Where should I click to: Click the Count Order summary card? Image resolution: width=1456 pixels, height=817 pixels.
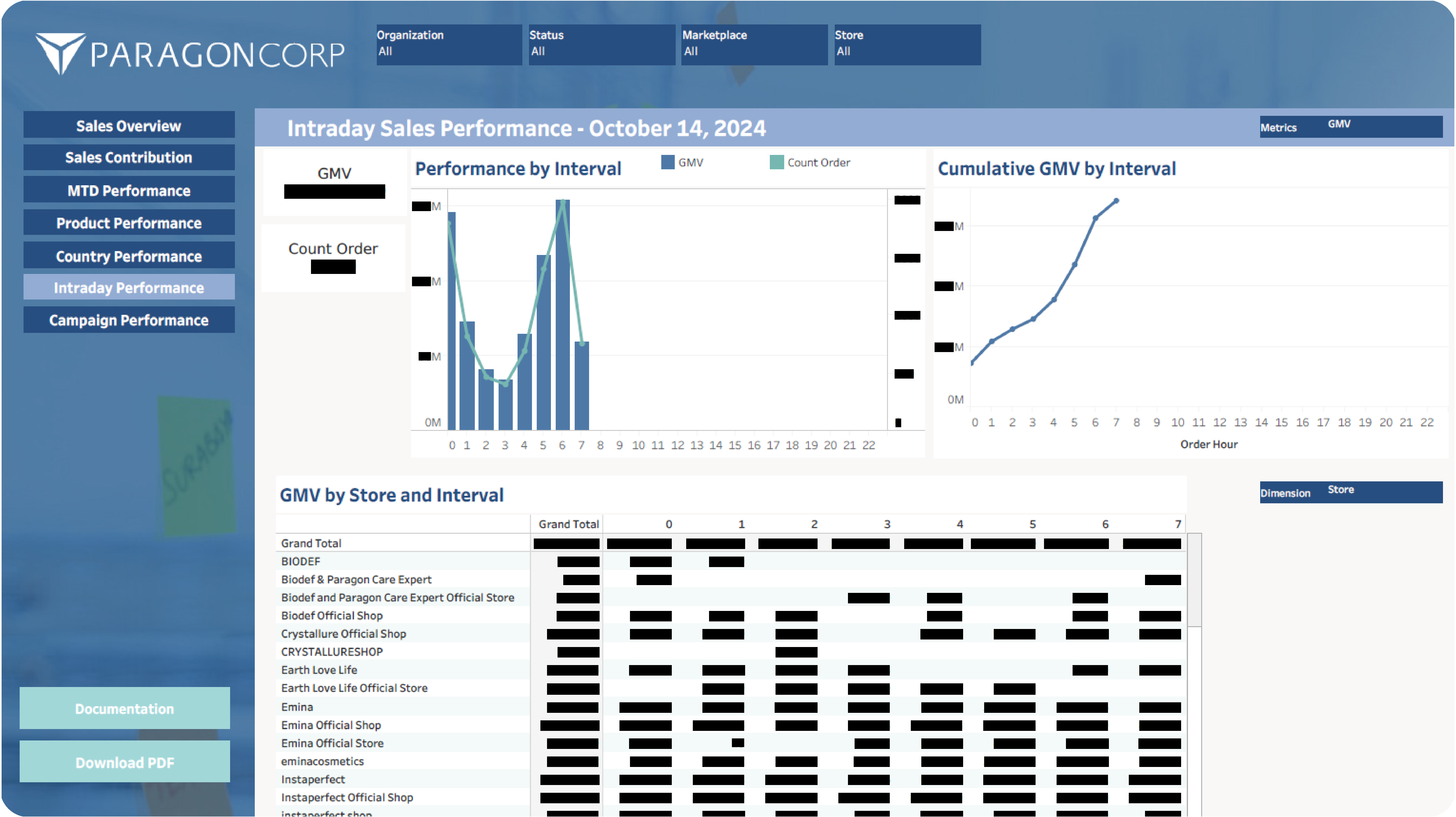(333, 258)
